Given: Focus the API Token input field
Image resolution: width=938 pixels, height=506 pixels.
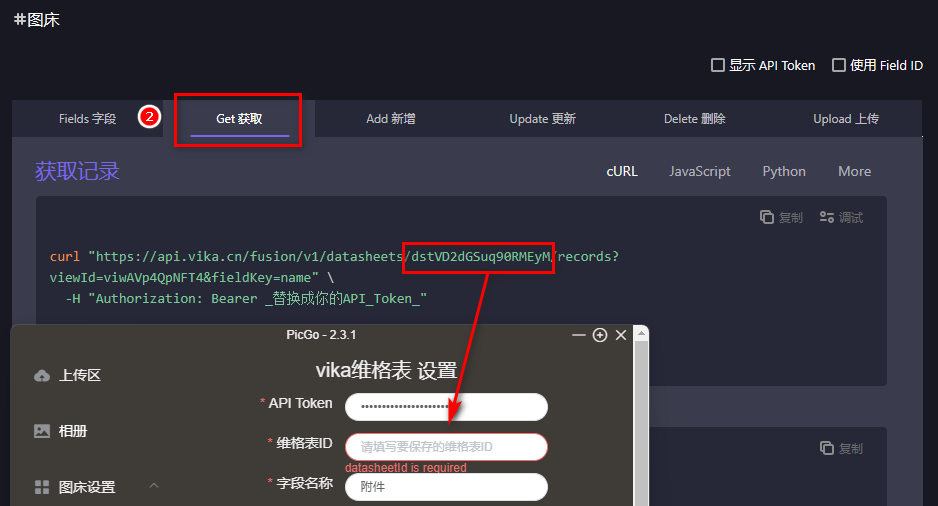Looking at the screenshot, I should pyautogui.click(x=446, y=407).
